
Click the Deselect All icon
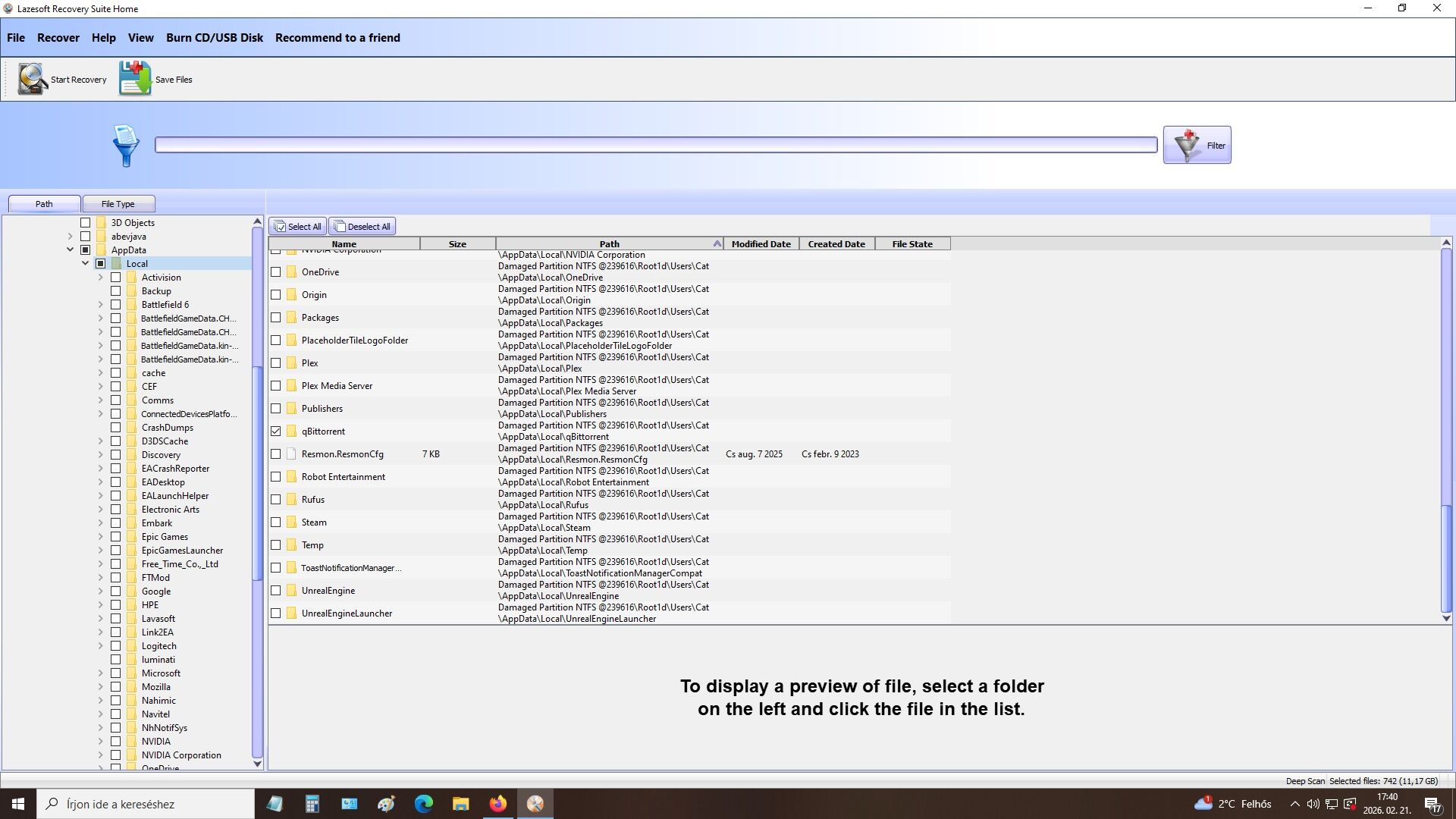tap(340, 227)
